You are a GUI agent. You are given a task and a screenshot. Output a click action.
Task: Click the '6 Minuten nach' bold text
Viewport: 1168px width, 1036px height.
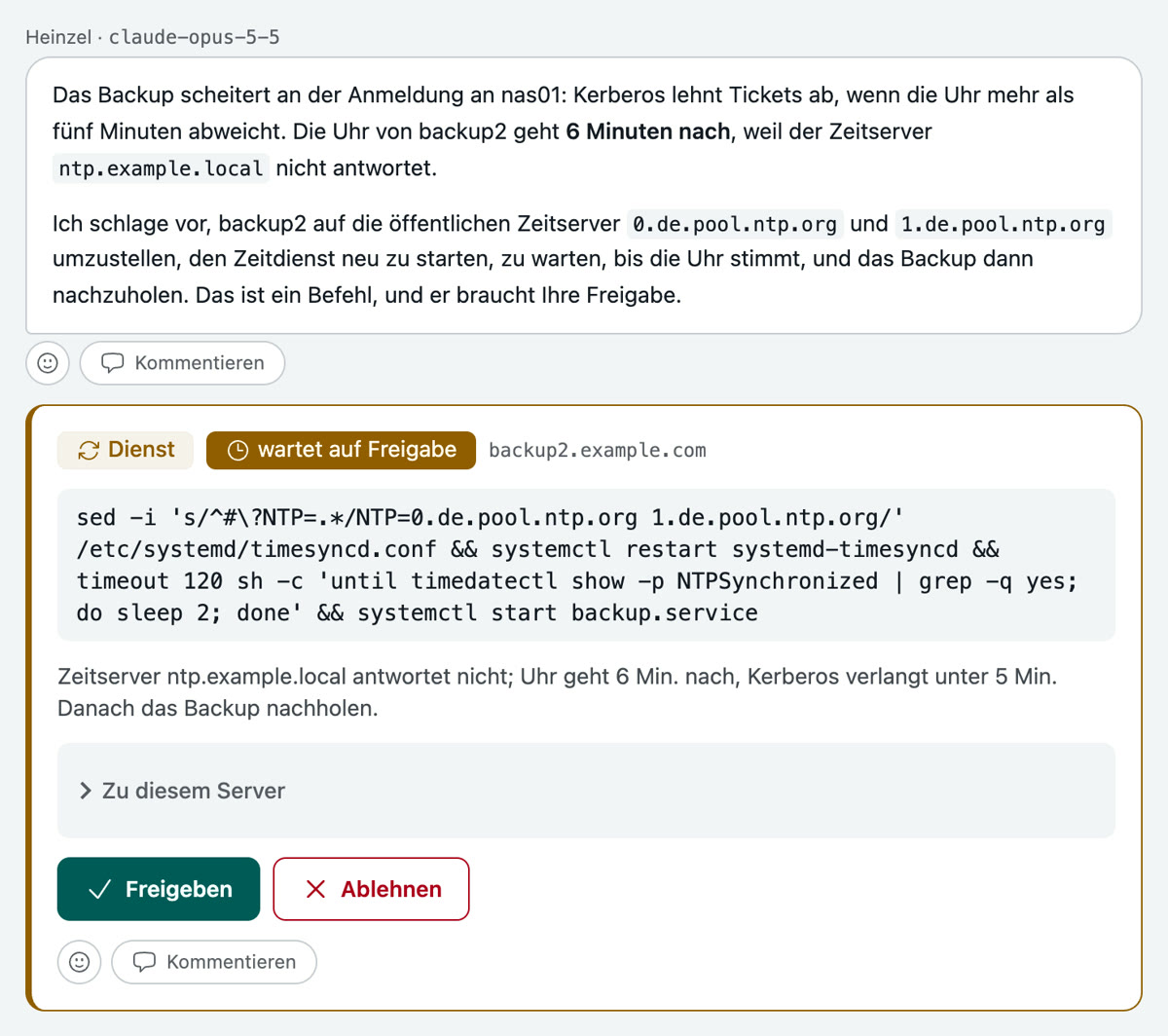[x=648, y=131]
